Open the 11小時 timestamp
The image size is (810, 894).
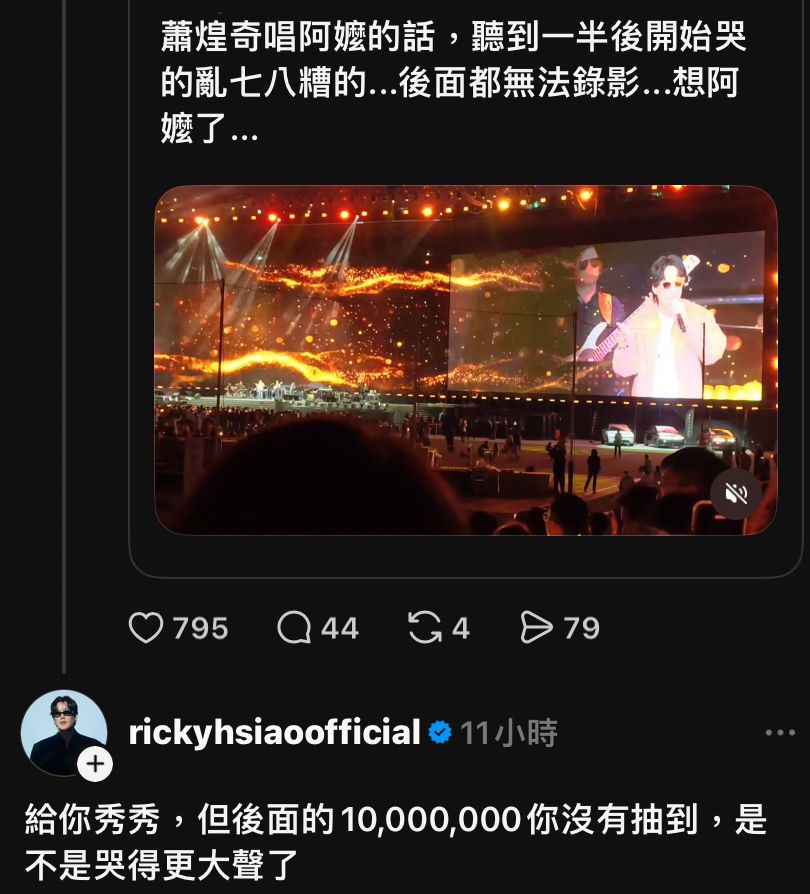(508, 733)
